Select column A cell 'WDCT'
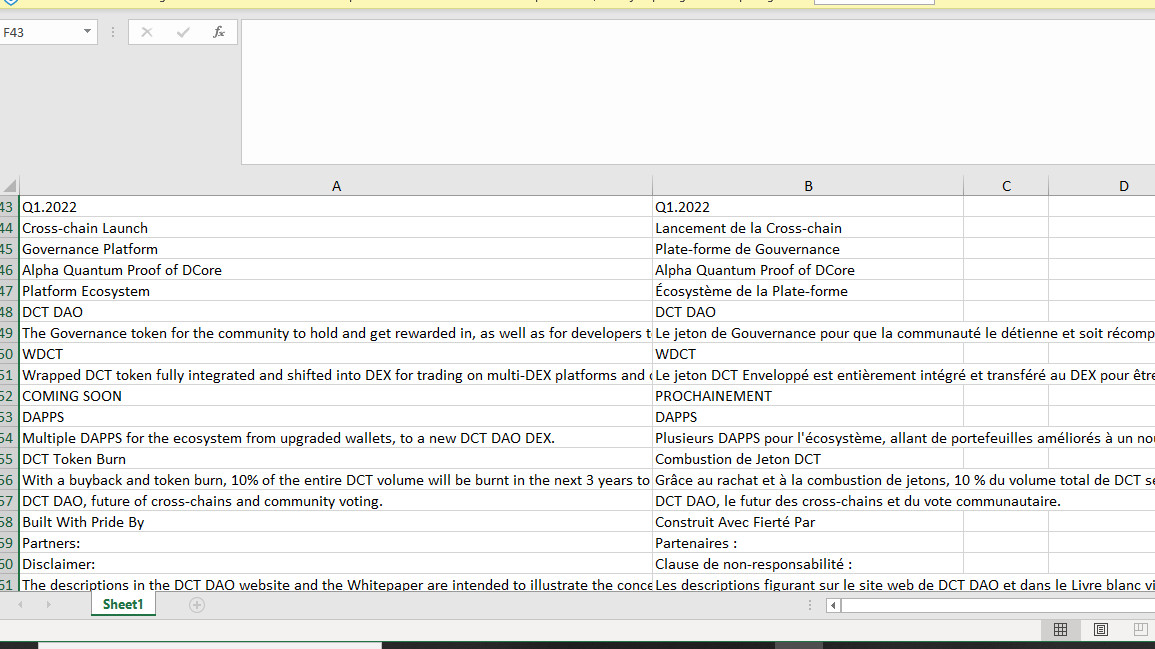The width and height of the screenshot is (1155, 649). [x=336, y=354]
